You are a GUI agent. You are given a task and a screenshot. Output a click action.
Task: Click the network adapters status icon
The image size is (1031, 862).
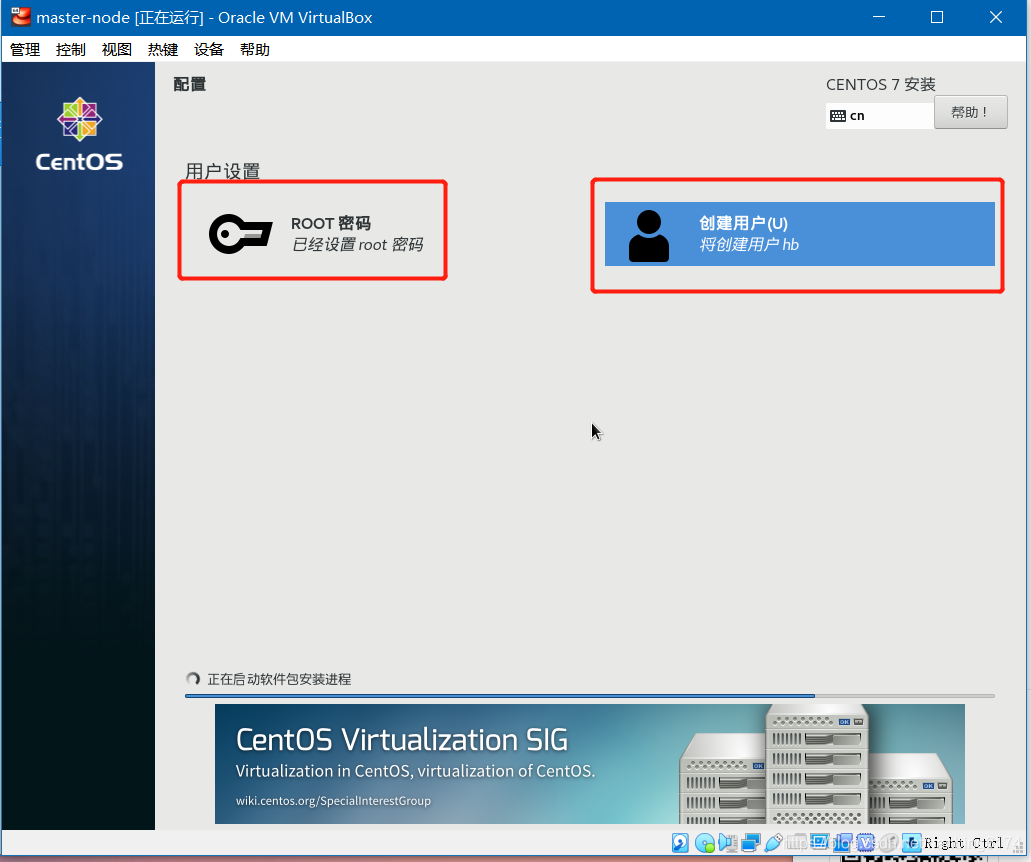750,842
